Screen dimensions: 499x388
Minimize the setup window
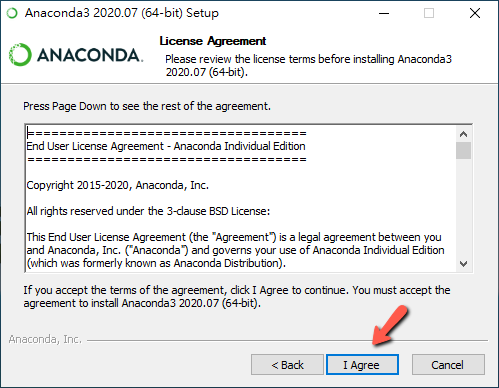click(x=384, y=13)
